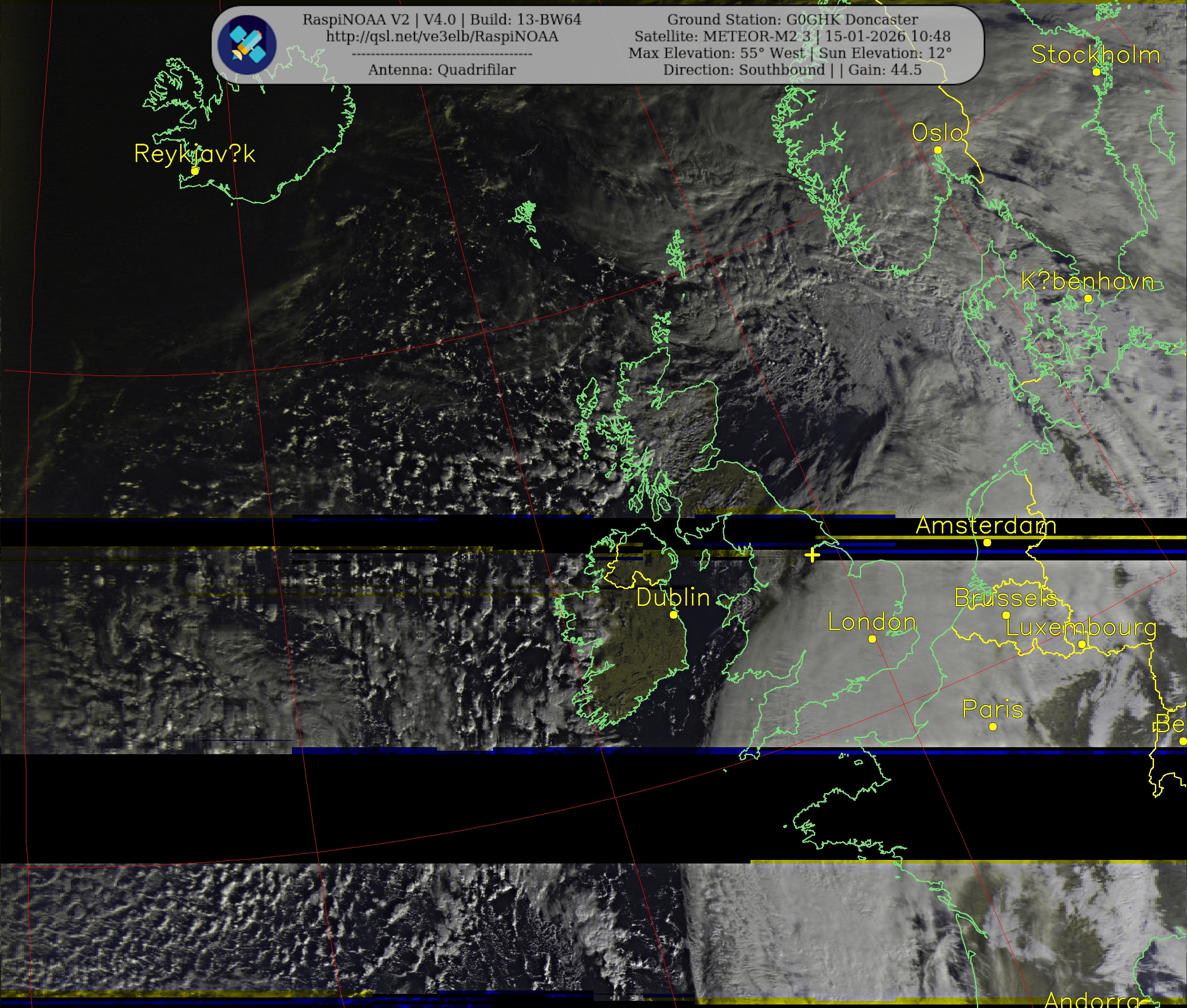The image size is (1187, 1008).
Task: Click the London city marker dot
Action: click(x=872, y=639)
